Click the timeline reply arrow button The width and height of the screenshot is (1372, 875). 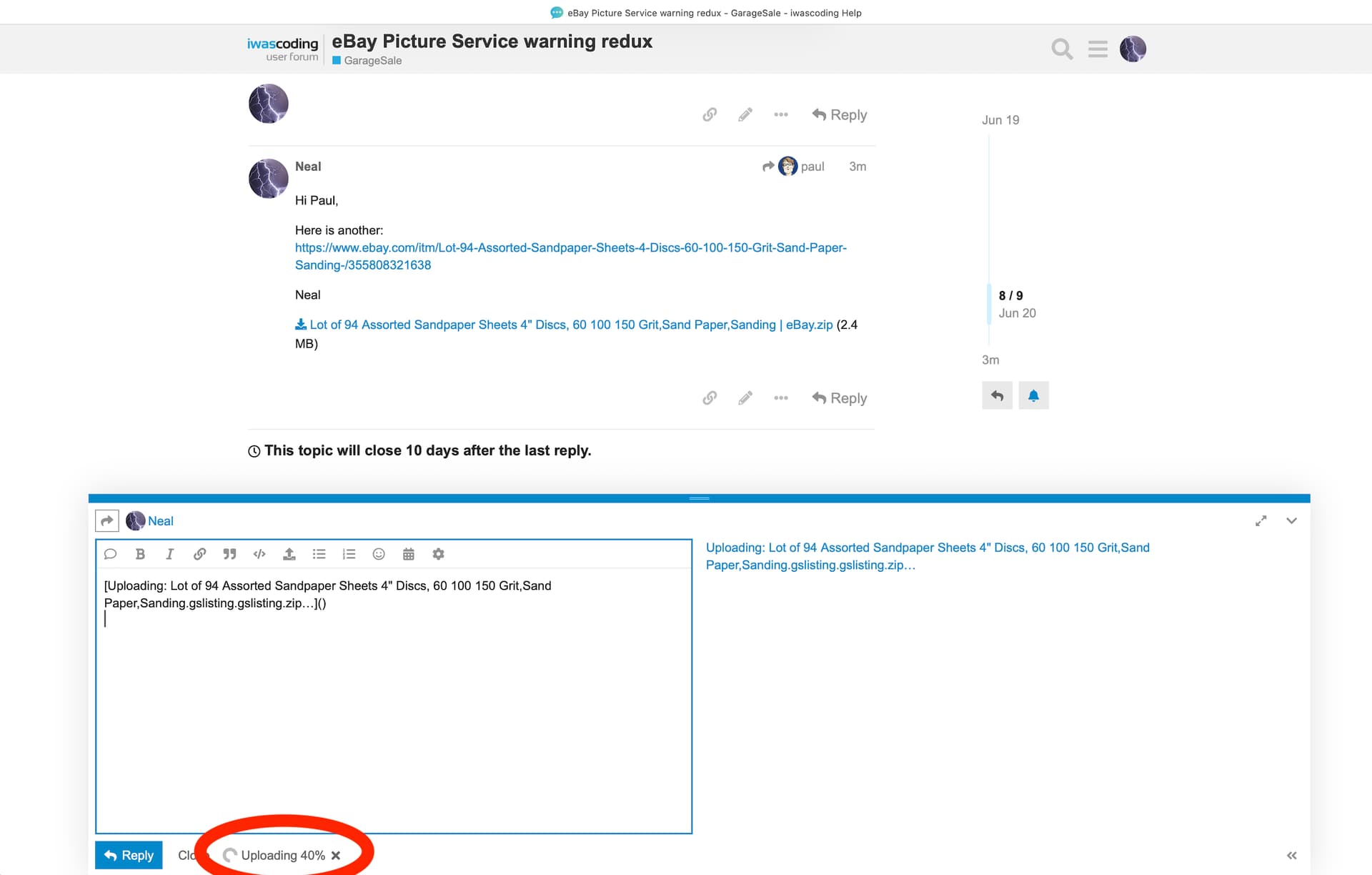[x=997, y=395]
